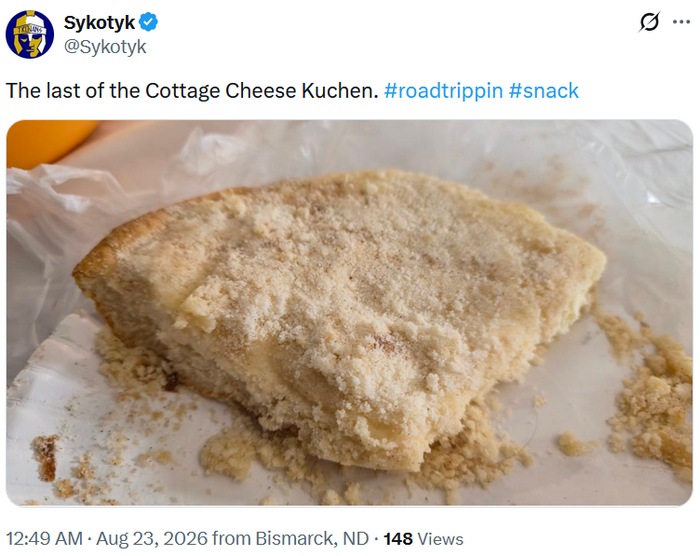Click the word "Views" label
This screenshot has width=700, height=556.
(440, 539)
